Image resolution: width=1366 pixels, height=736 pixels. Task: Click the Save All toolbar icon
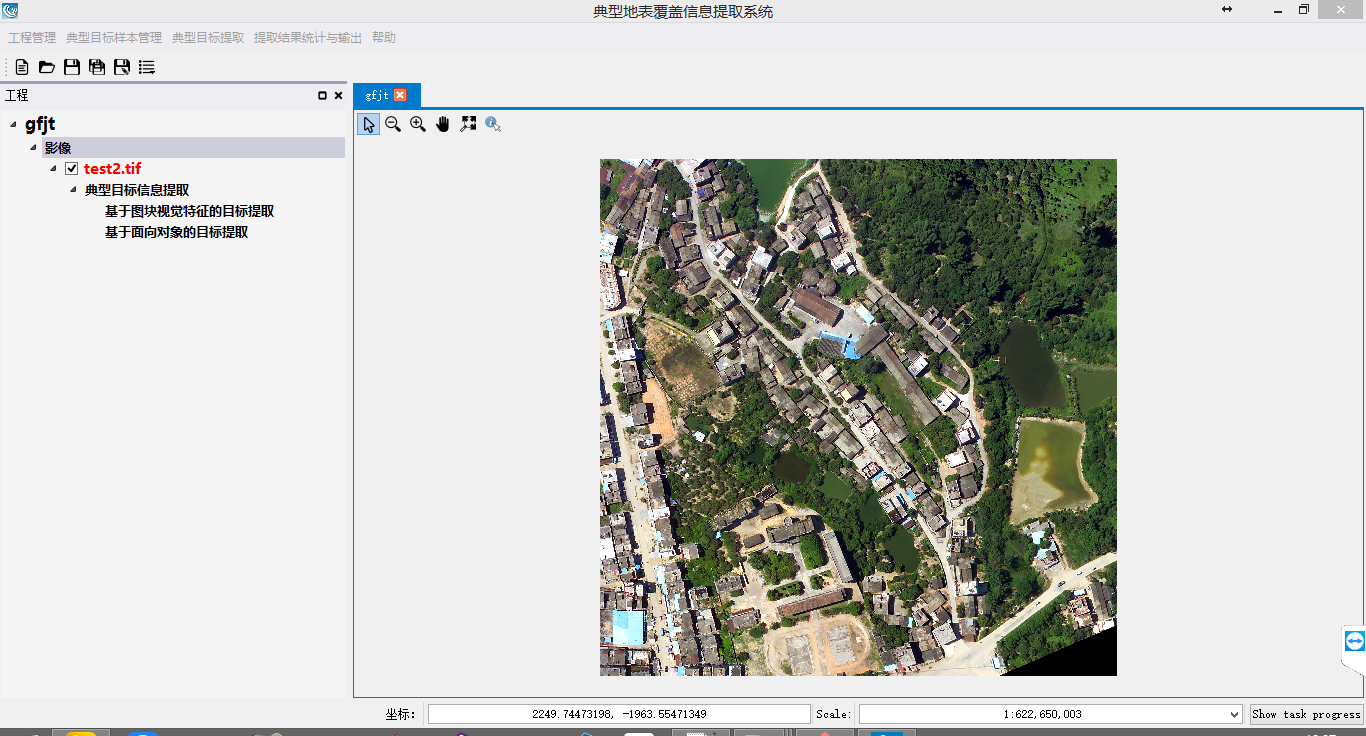tap(97, 67)
